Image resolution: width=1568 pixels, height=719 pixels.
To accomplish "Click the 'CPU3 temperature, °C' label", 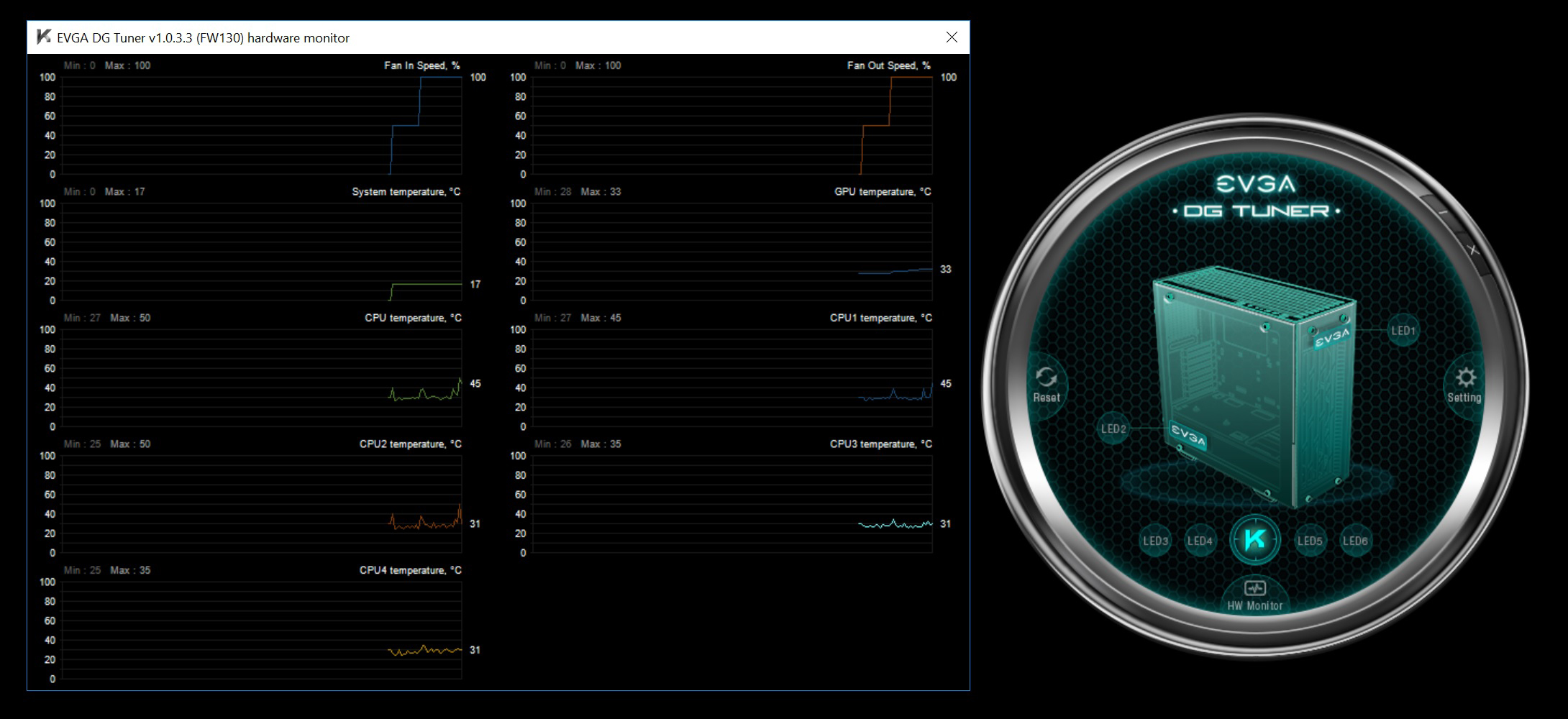I will (x=881, y=444).
